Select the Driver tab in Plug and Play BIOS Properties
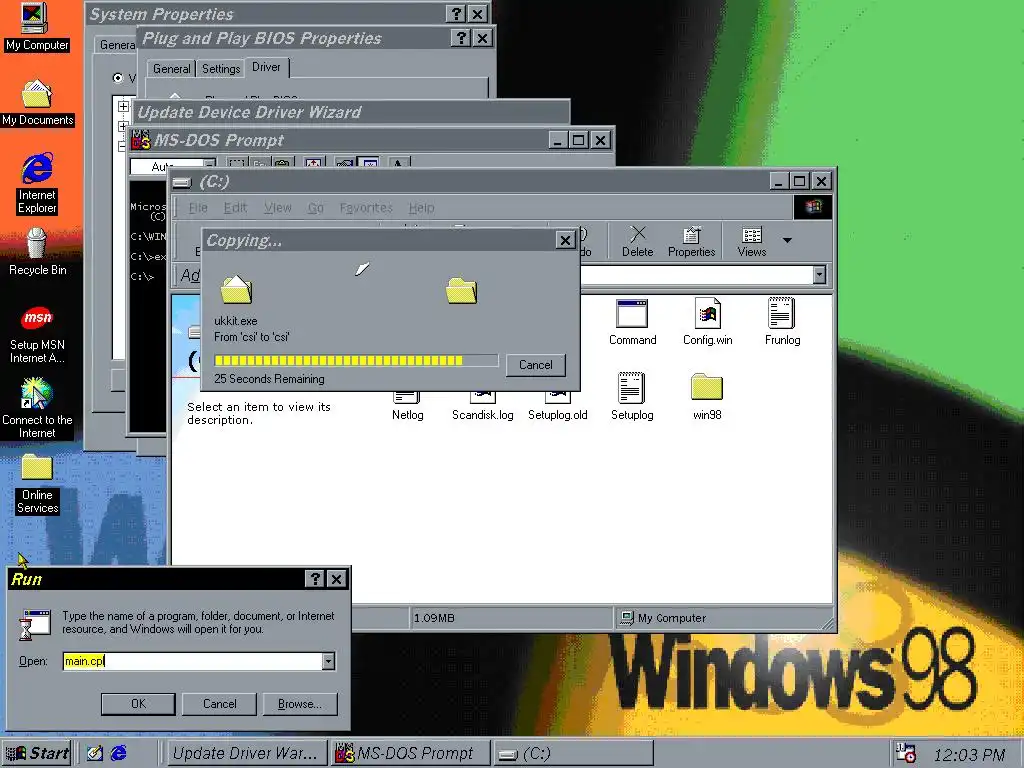 pyautogui.click(x=266, y=67)
